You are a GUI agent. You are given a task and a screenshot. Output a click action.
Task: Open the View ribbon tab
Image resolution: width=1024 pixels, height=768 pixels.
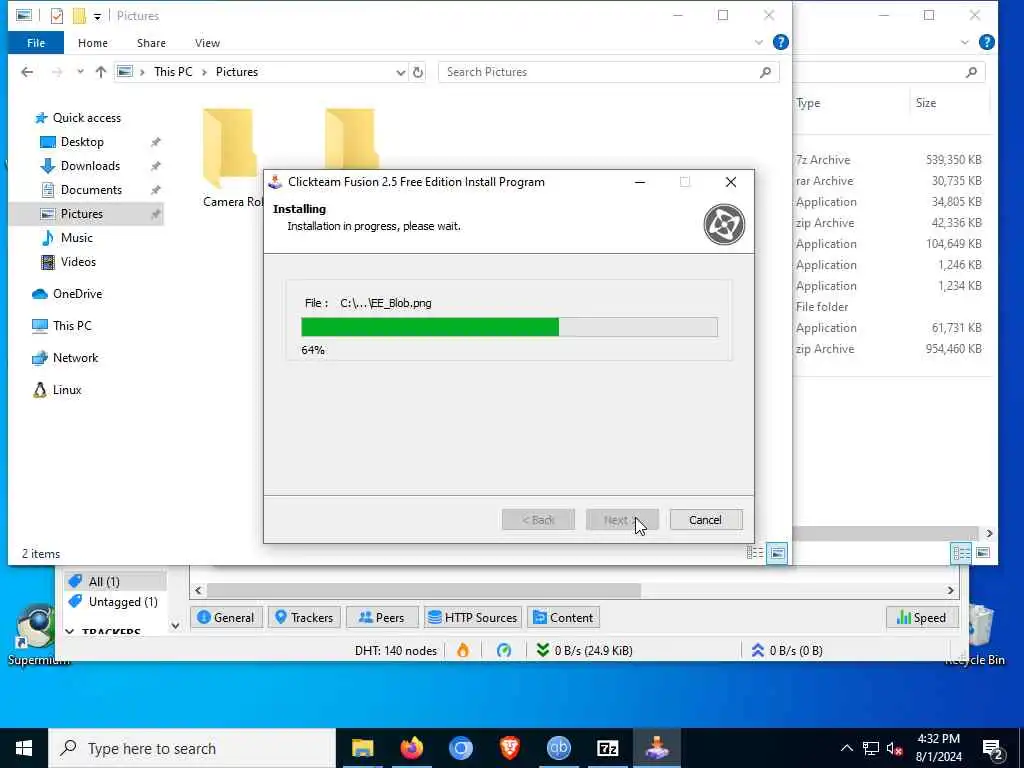point(207,43)
